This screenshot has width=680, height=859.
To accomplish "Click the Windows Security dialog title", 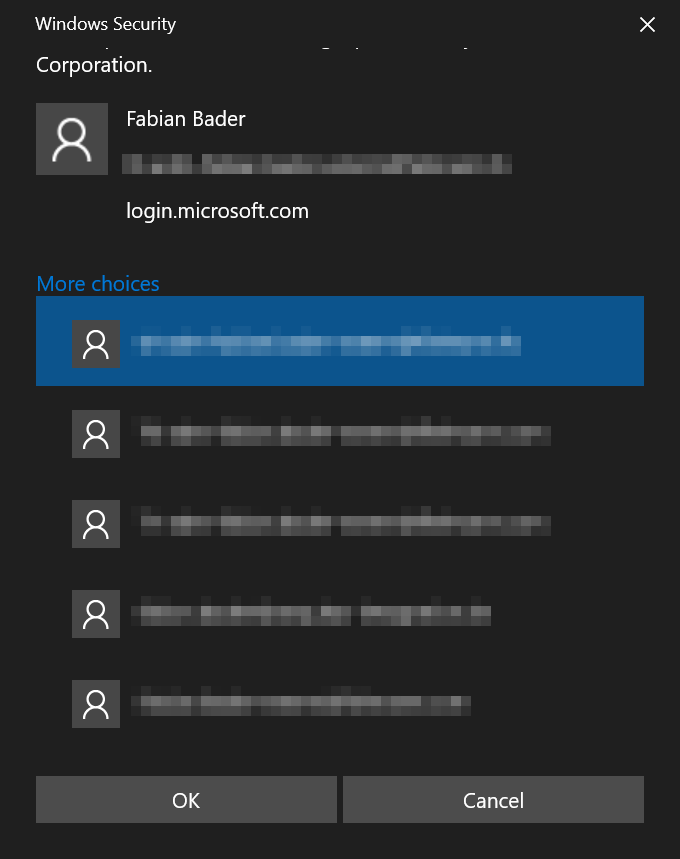I will [105, 24].
